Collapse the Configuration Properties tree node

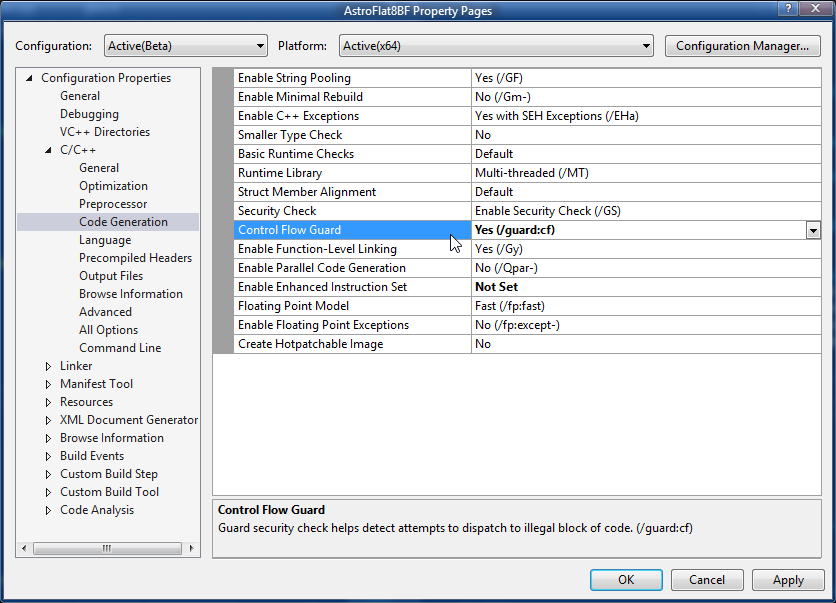[29, 78]
